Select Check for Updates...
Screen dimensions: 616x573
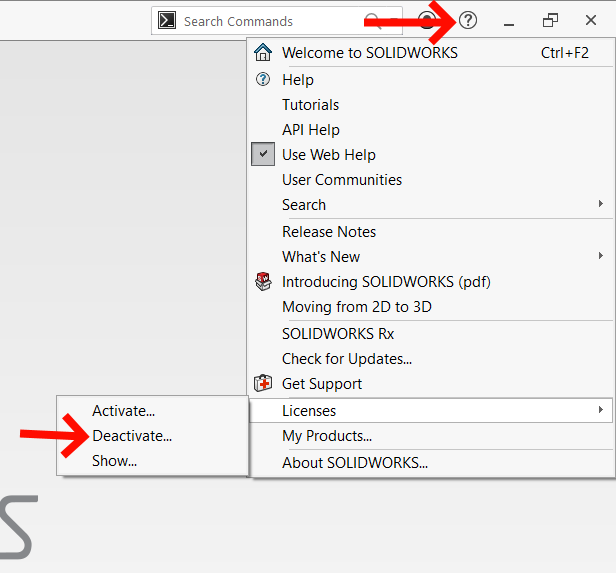[347, 359]
